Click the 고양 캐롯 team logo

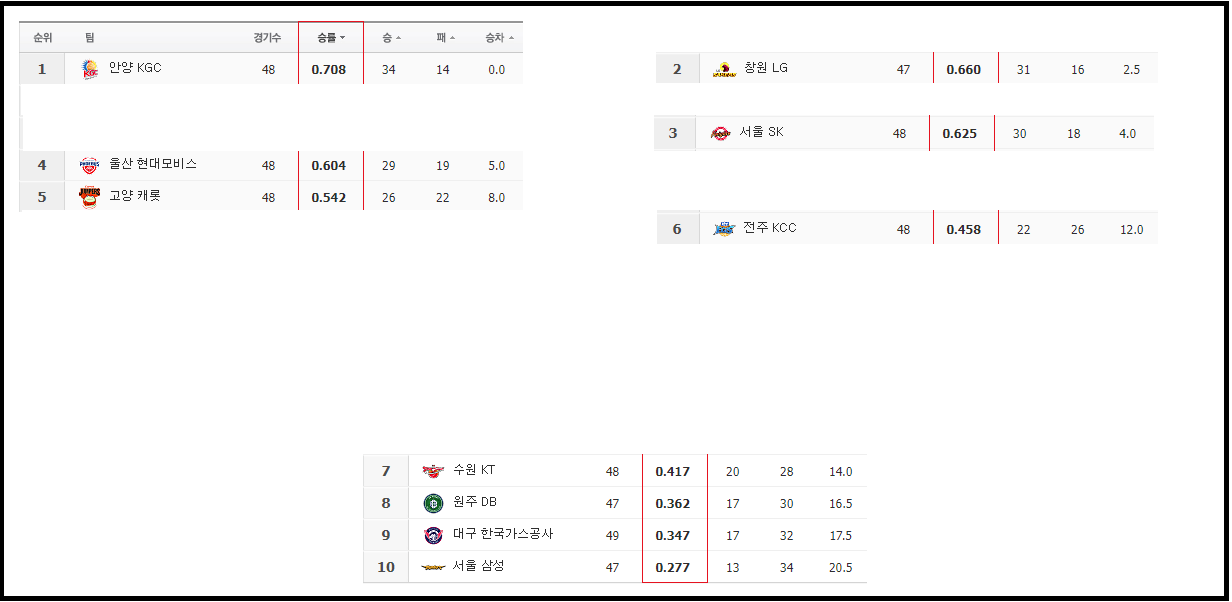point(90,197)
